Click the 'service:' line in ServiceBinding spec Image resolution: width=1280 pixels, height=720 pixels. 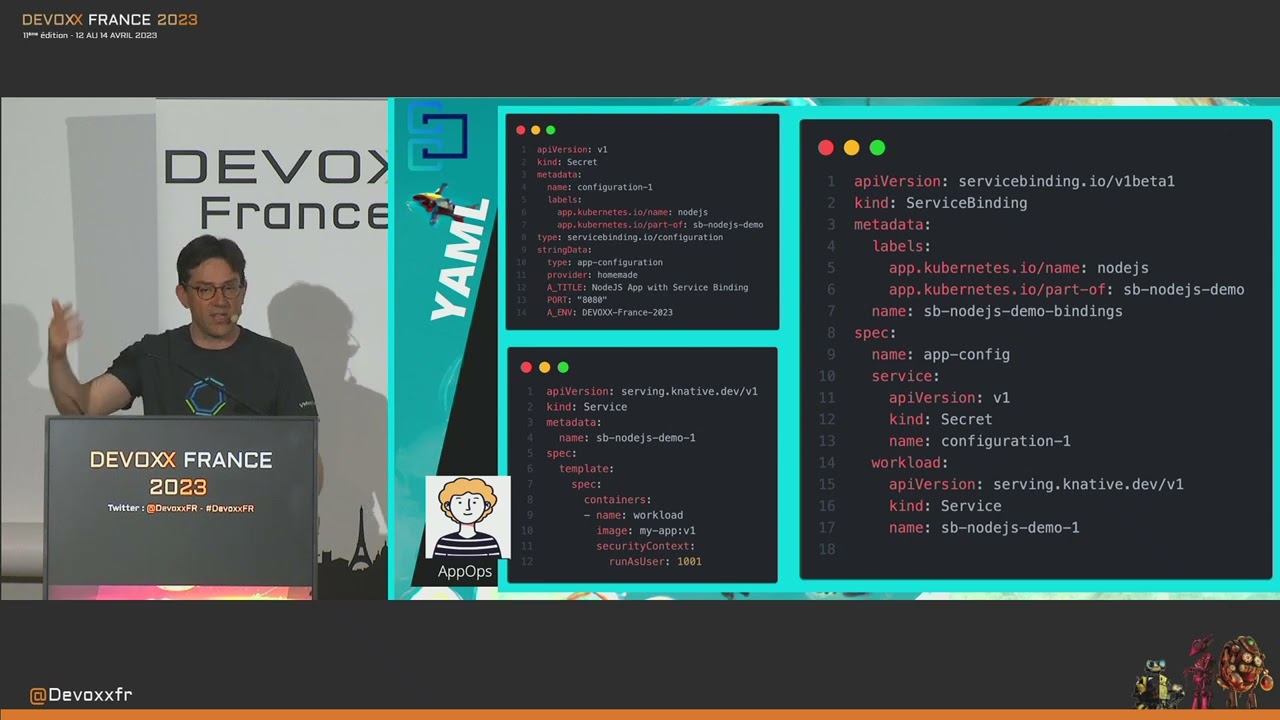pyautogui.click(x=905, y=376)
